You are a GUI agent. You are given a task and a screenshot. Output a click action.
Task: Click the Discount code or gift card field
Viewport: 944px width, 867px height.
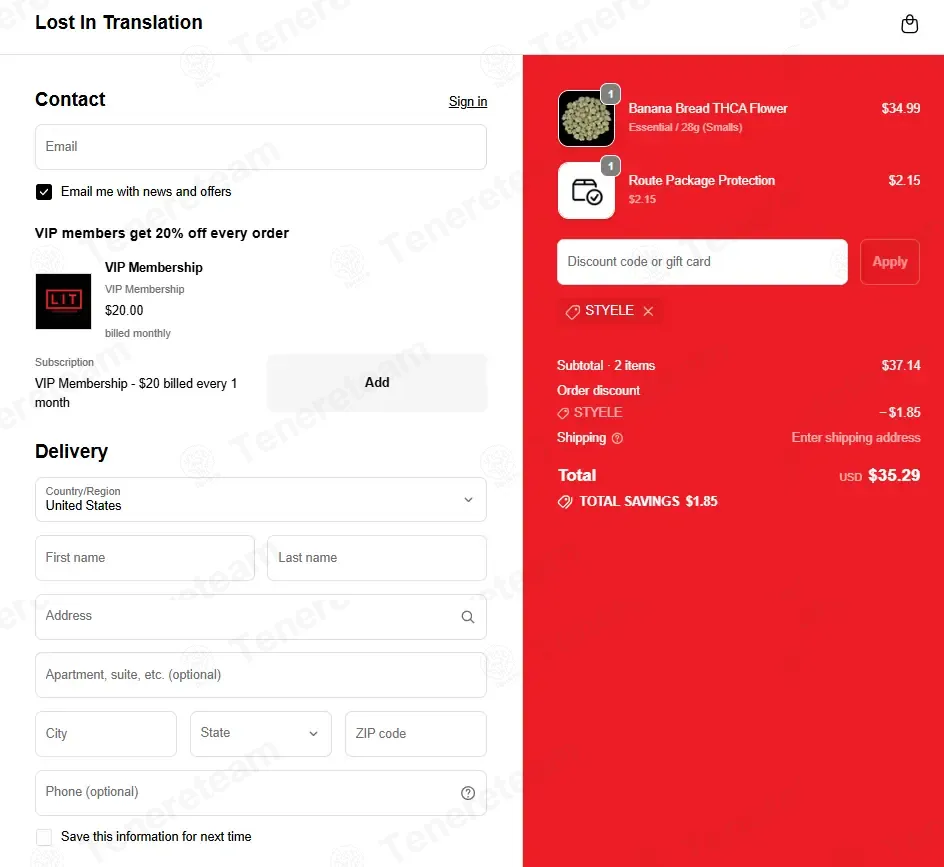[702, 262]
